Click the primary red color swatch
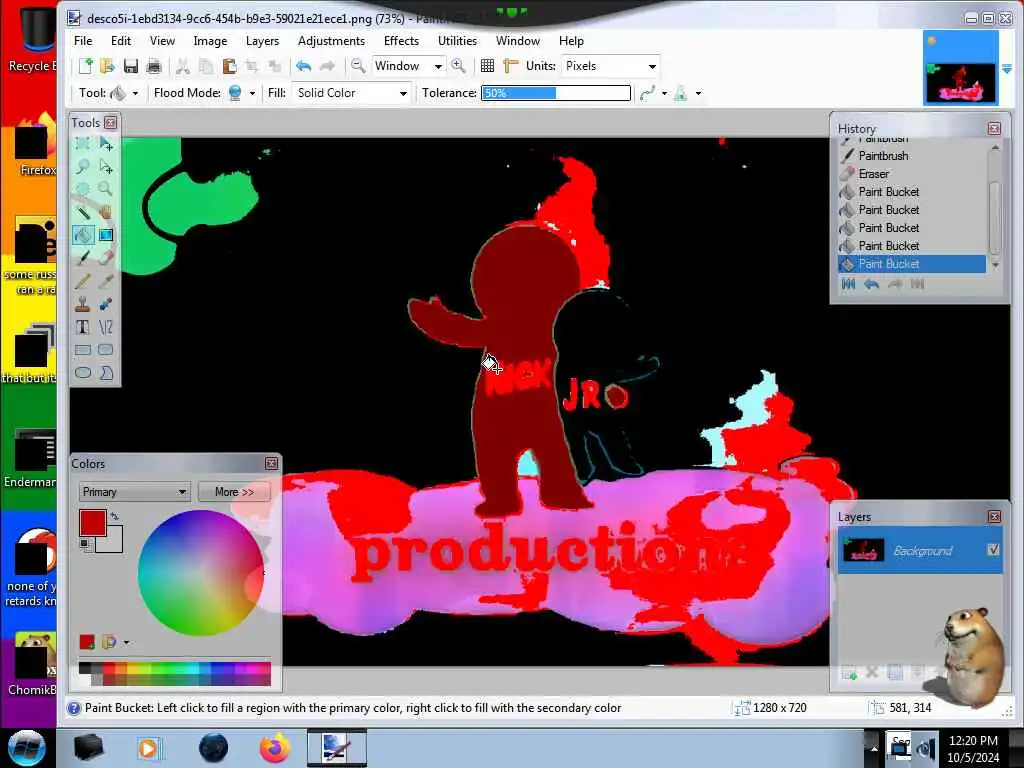The width and height of the screenshot is (1024, 768). [x=93, y=523]
